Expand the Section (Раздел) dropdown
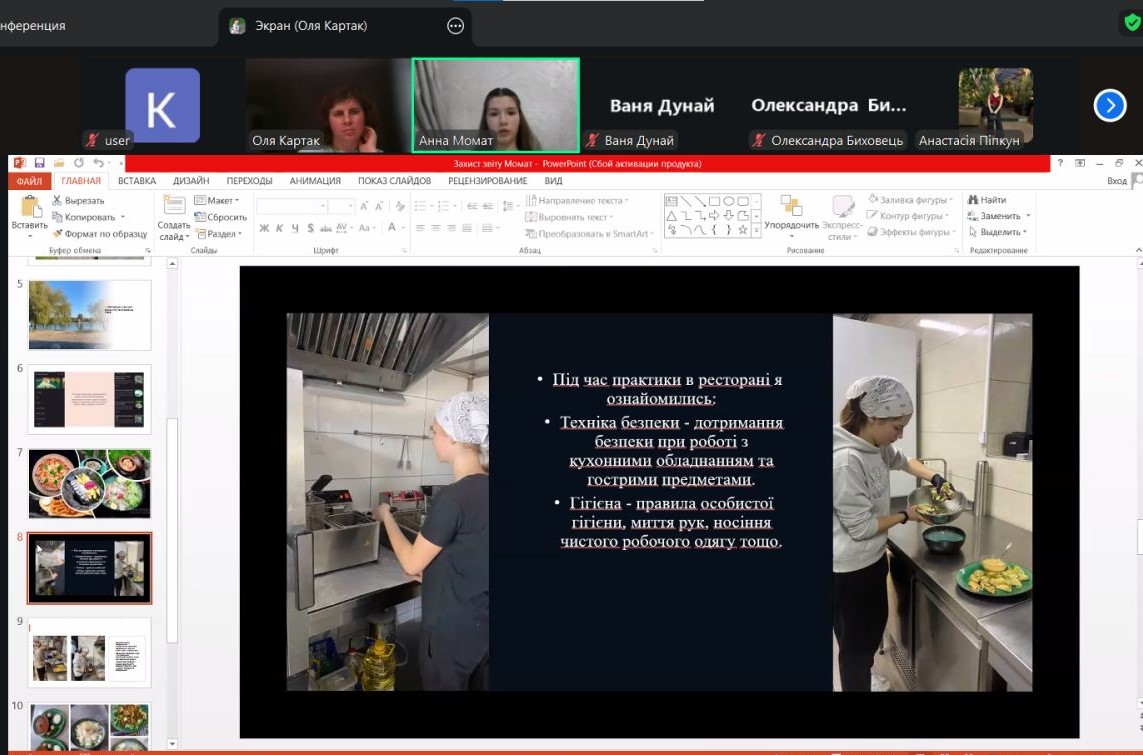This screenshot has height=755, width=1143. [222, 233]
